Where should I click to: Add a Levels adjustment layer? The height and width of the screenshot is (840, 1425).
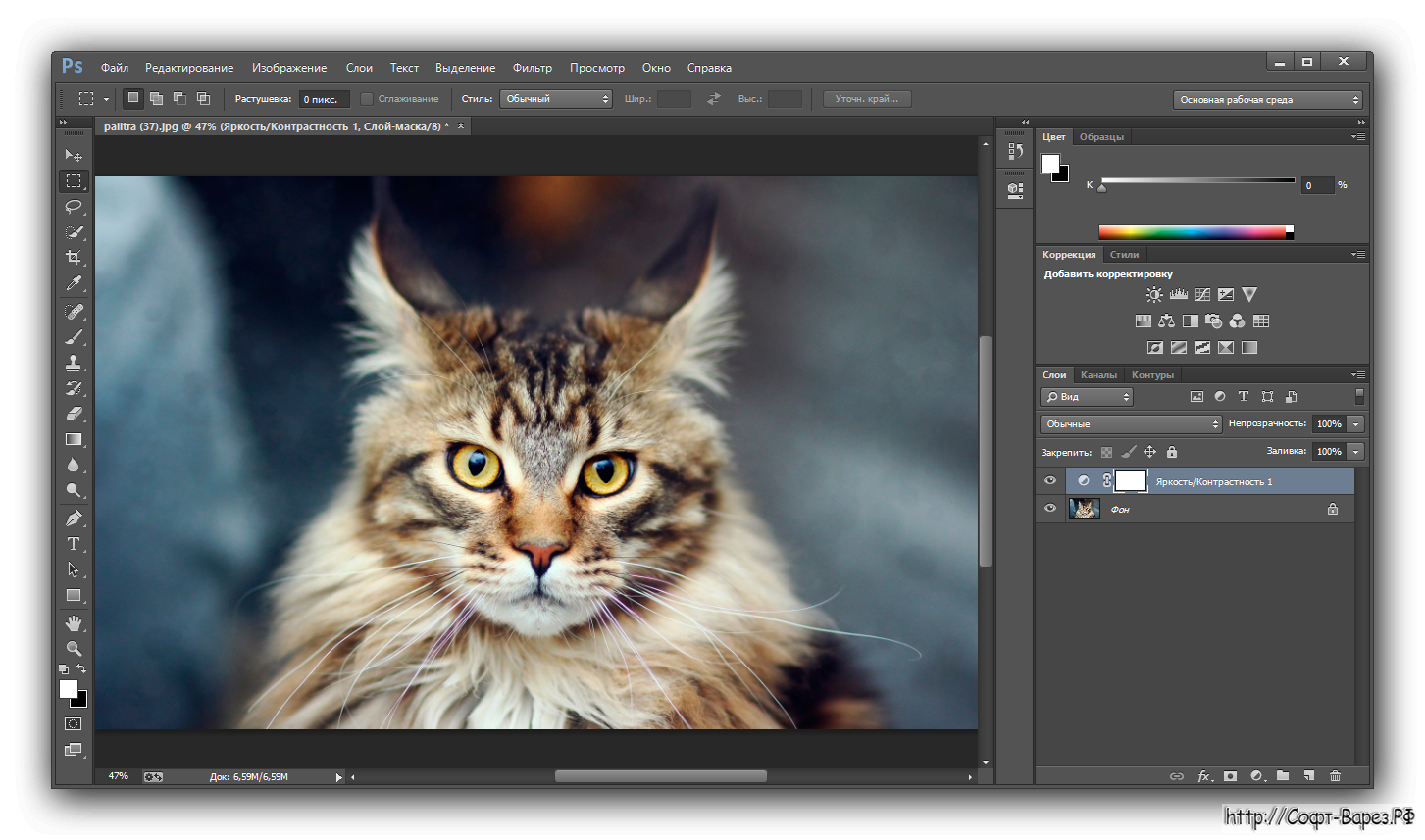tap(1178, 293)
